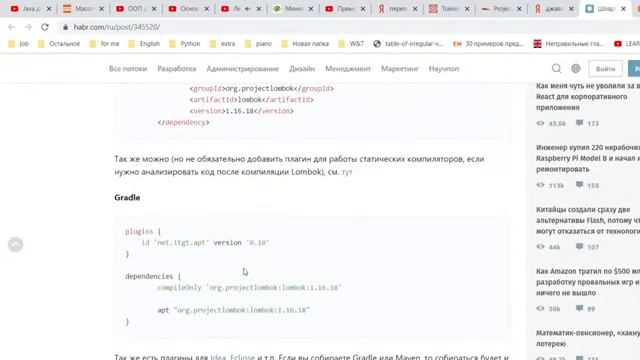Open the Python bookmarks folder
This screenshot has width=640, height=360.
point(185,44)
